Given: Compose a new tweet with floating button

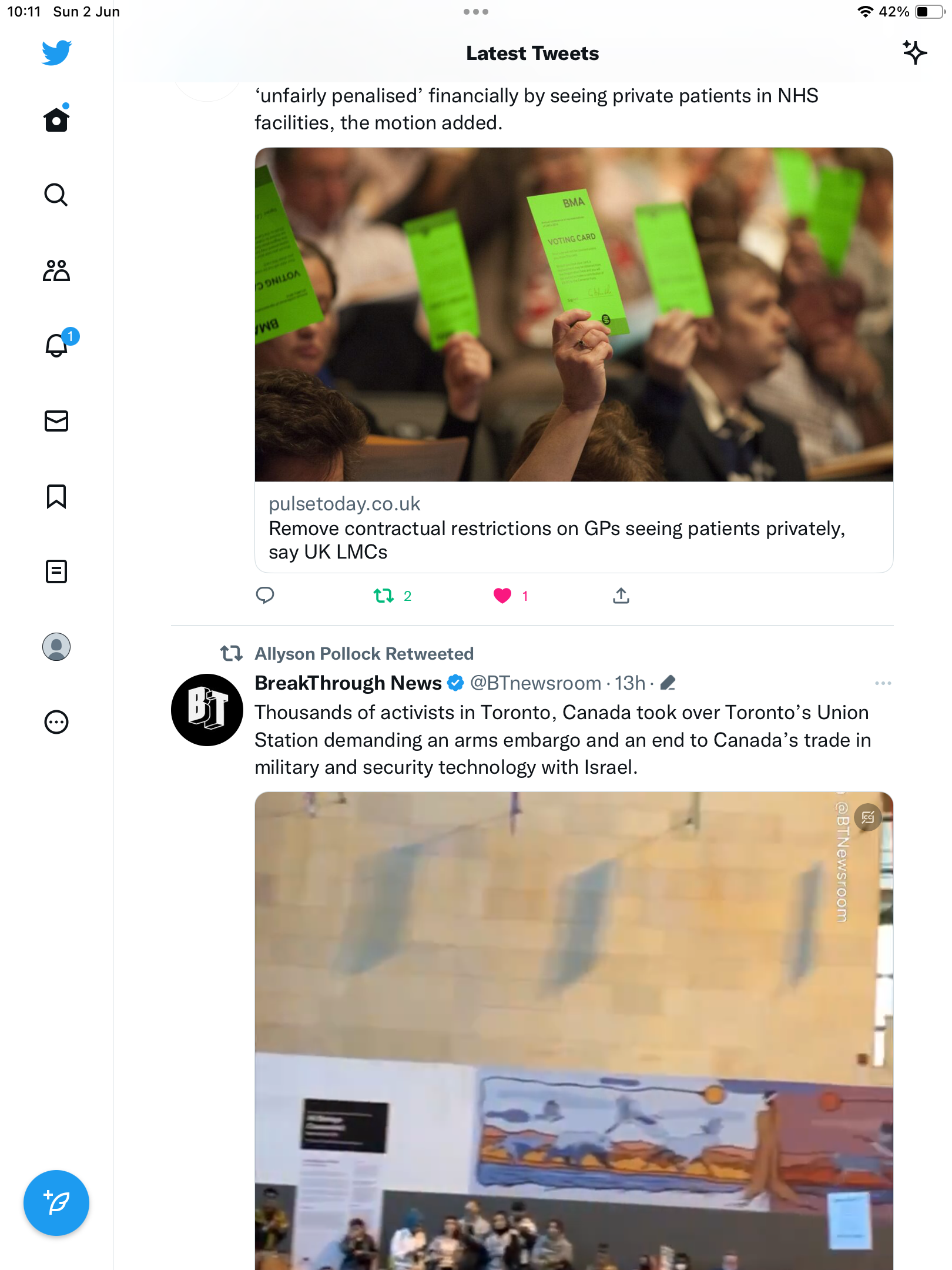Looking at the screenshot, I should pos(56,1203).
